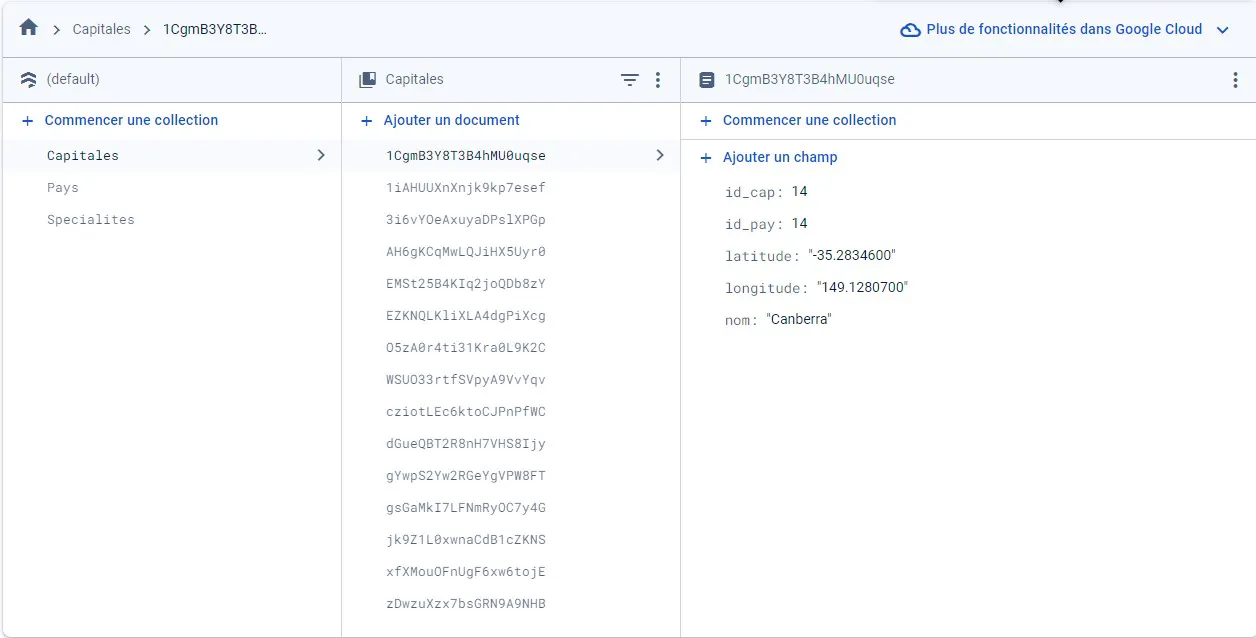Click the home icon in breadcrumb
1256x638 pixels.
pos(28,29)
